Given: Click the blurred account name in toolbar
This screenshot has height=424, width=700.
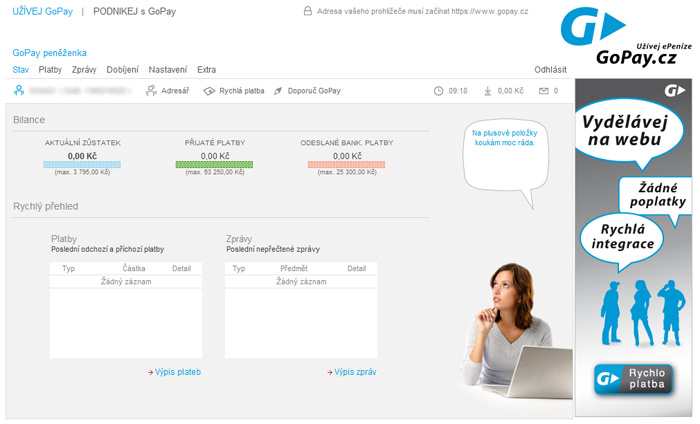Looking at the screenshot, I should [x=79, y=91].
